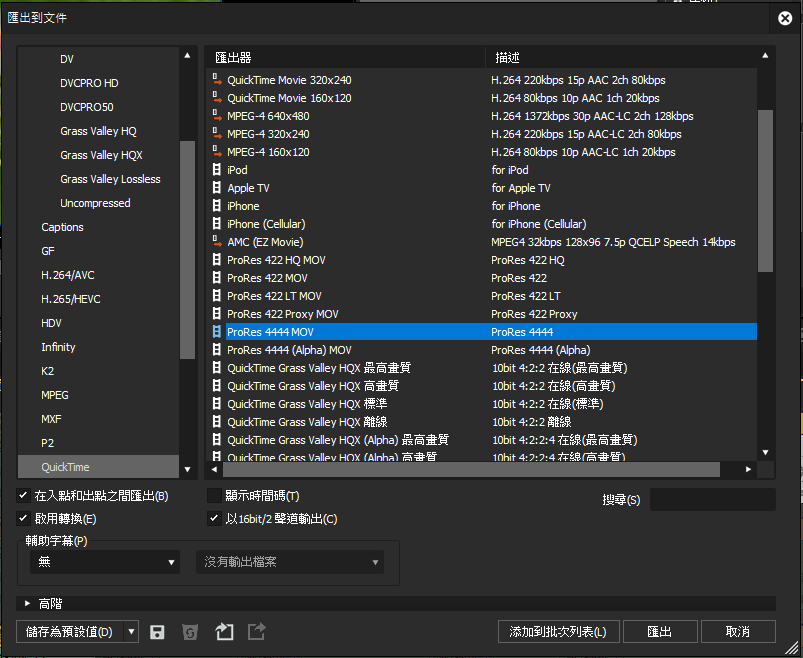This screenshot has height=658, width=803.
Task: Click 添加到批次列表 button
Action: [x=558, y=632]
